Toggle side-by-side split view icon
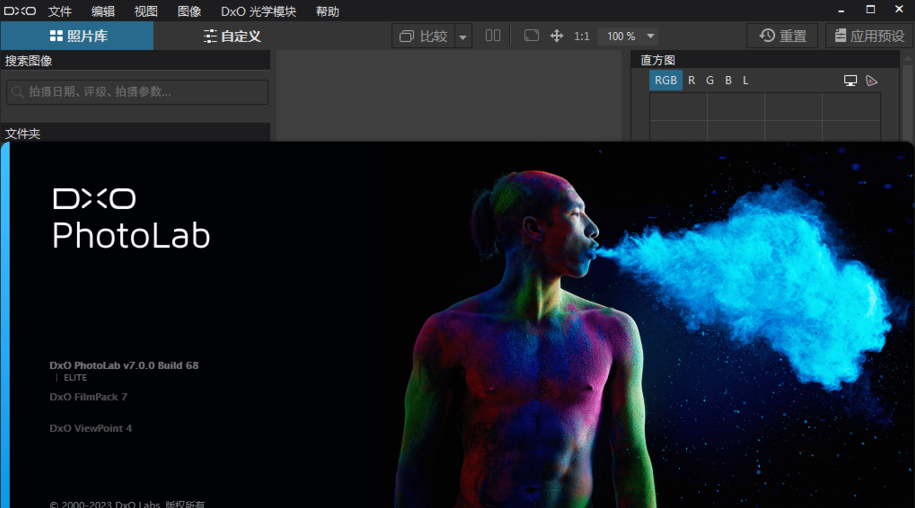The image size is (915, 508). 493,36
